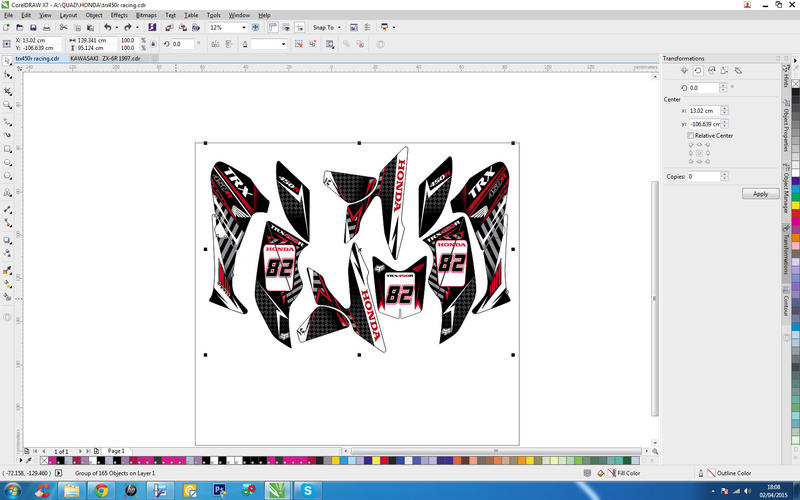This screenshot has height=500, width=800.
Task: Open the Effects menu
Action: pyautogui.click(x=119, y=15)
